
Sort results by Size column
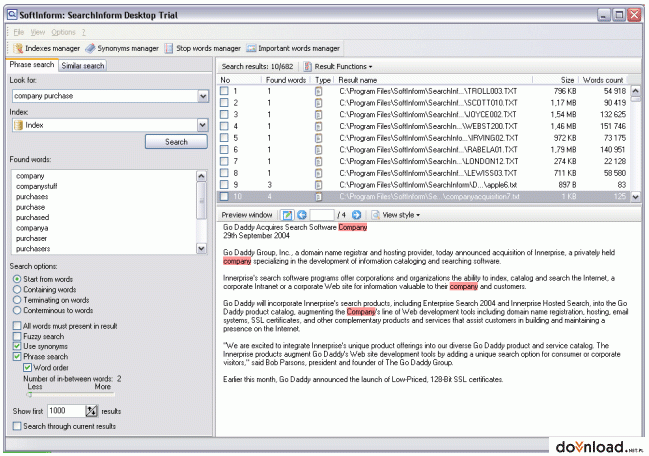click(x=556, y=80)
